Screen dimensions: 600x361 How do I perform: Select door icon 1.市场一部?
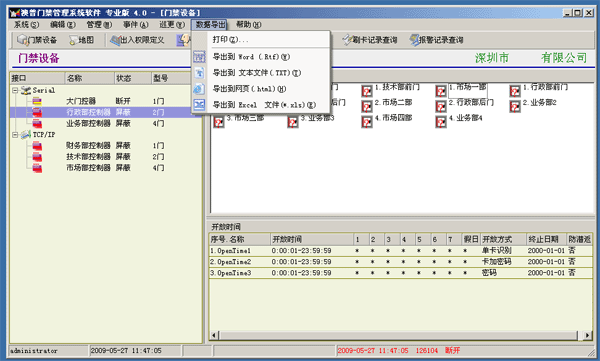click(441, 91)
